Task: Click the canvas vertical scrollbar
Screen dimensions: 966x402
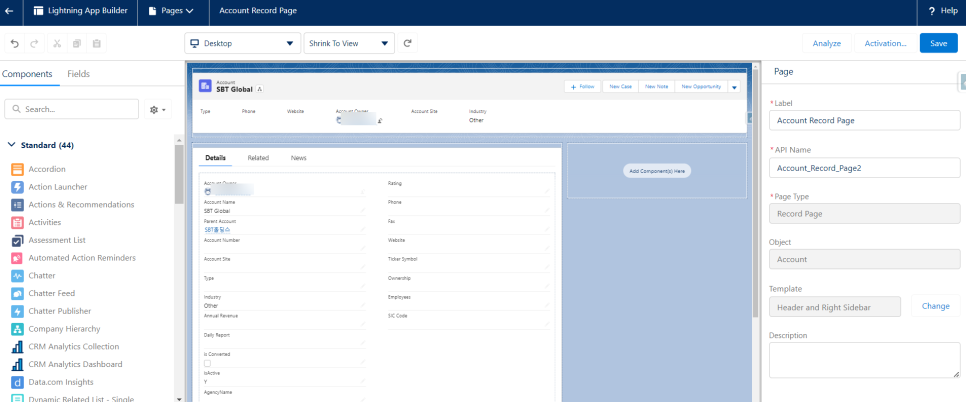Action: tap(755, 191)
